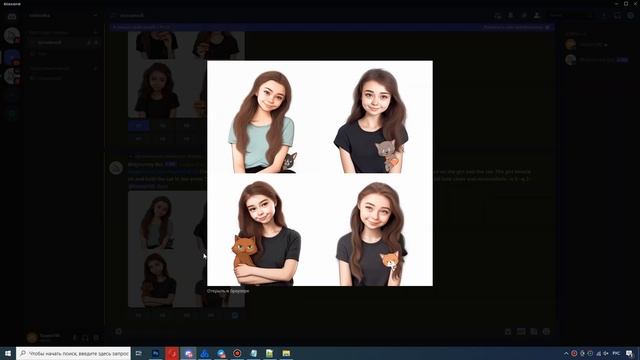The image size is (640, 360).
Task: Toggle microphone mute in user panel
Action: coord(75,338)
